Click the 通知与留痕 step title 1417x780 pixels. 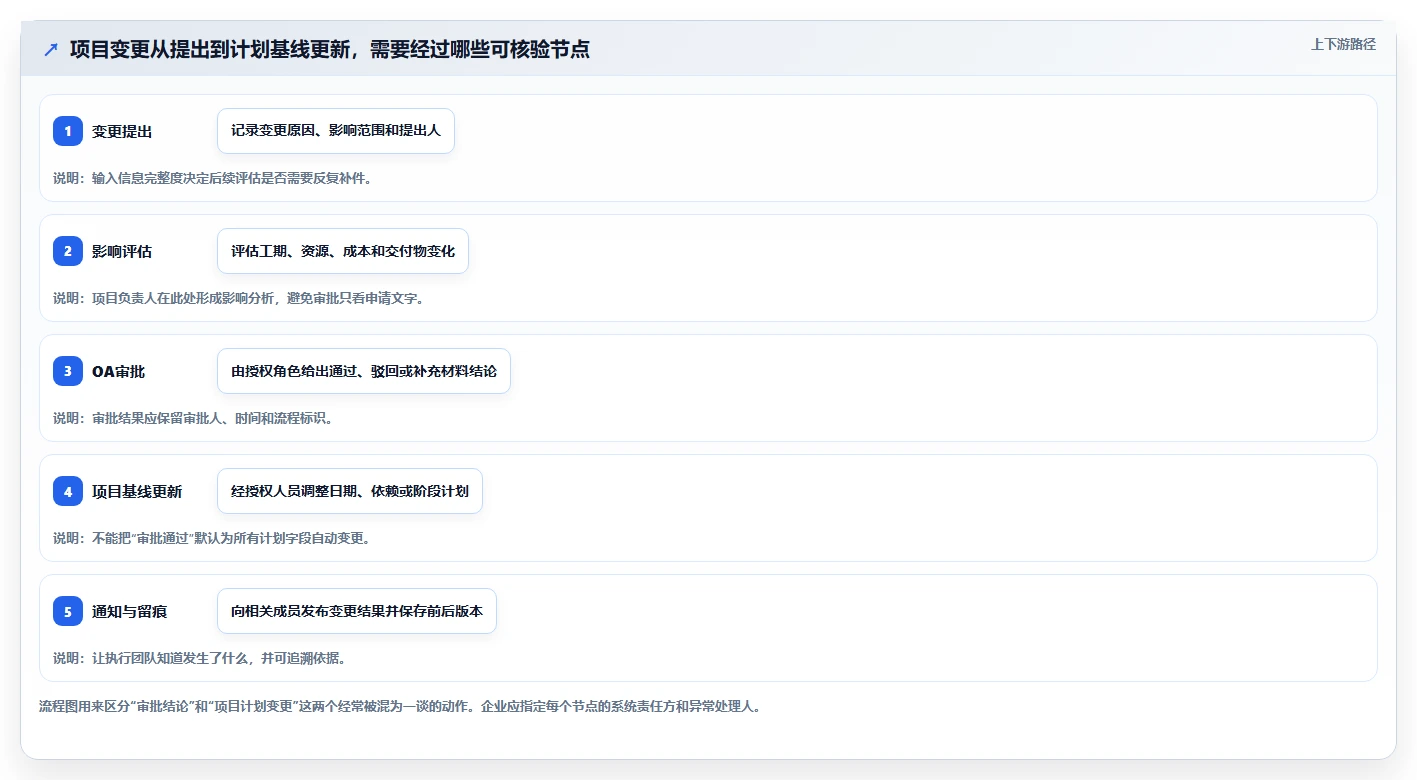click(130, 611)
